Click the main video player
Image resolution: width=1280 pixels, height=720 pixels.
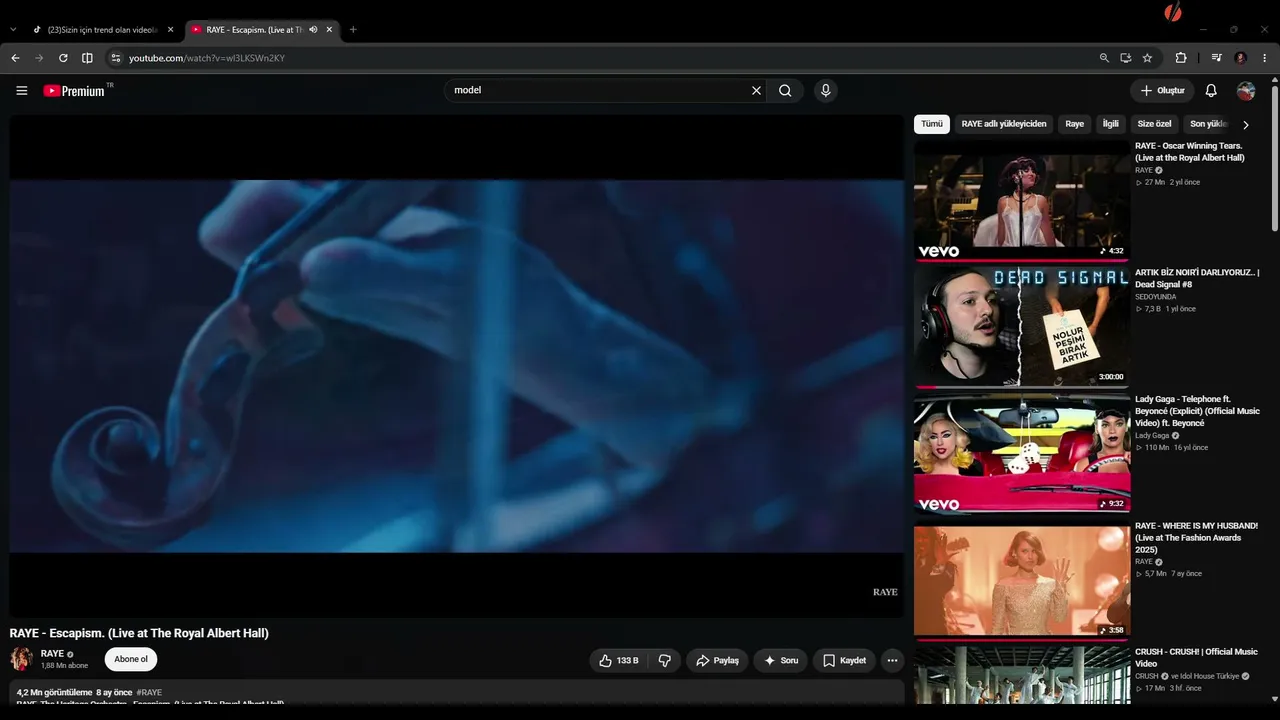point(457,366)
